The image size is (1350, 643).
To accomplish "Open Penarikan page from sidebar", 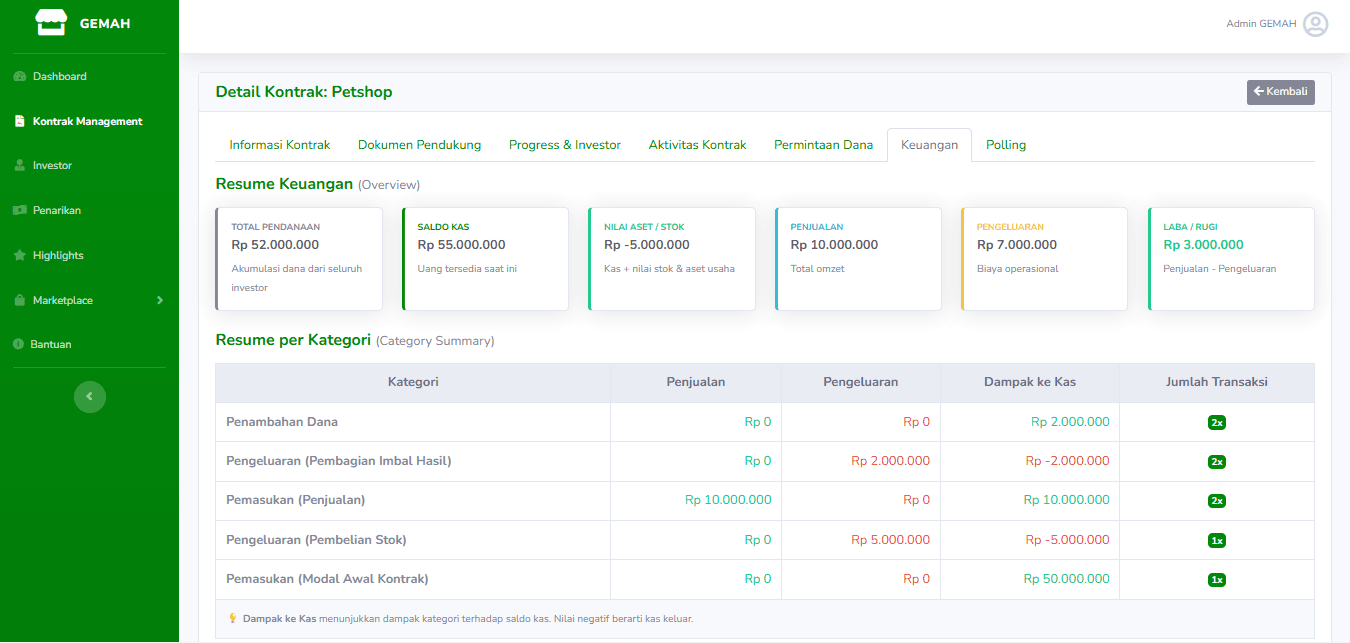I will 56,211.
